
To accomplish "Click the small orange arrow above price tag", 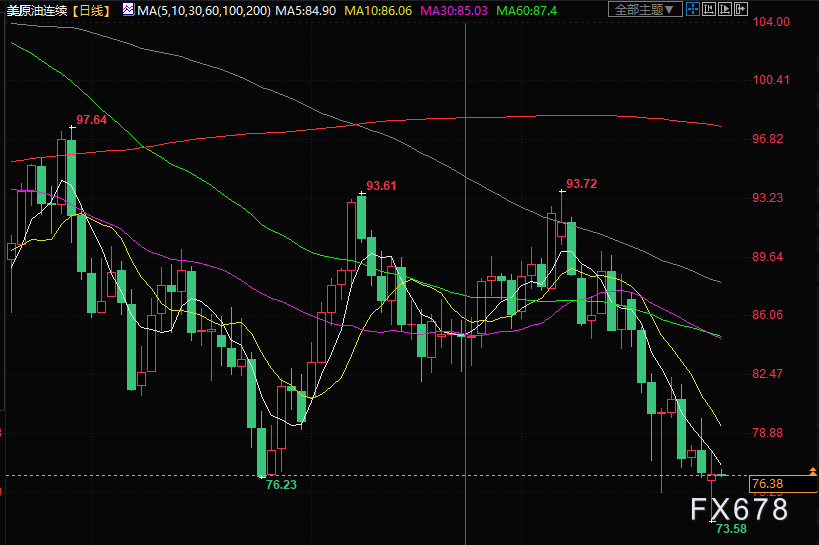I will [813, 471].
